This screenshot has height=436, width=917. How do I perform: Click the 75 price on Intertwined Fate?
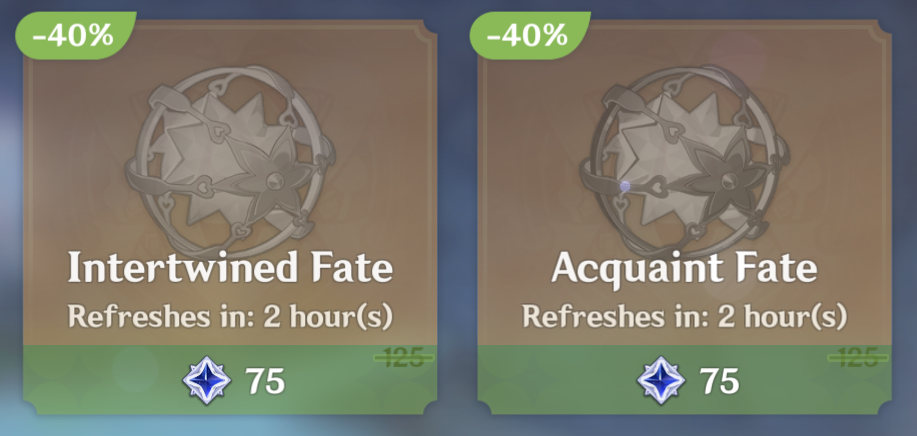tap(264, 381)
